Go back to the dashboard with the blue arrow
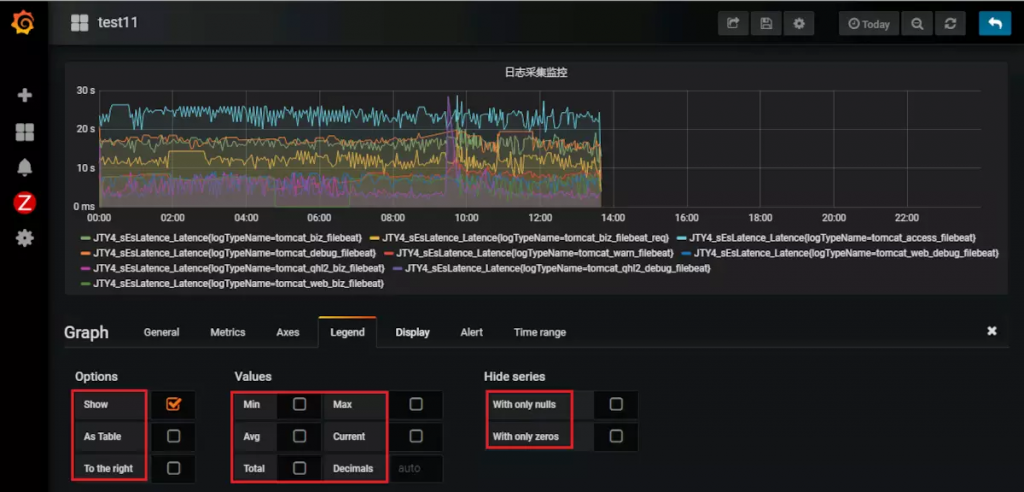The width and height of the screenshot is (1024, 492). pos(995,24)
